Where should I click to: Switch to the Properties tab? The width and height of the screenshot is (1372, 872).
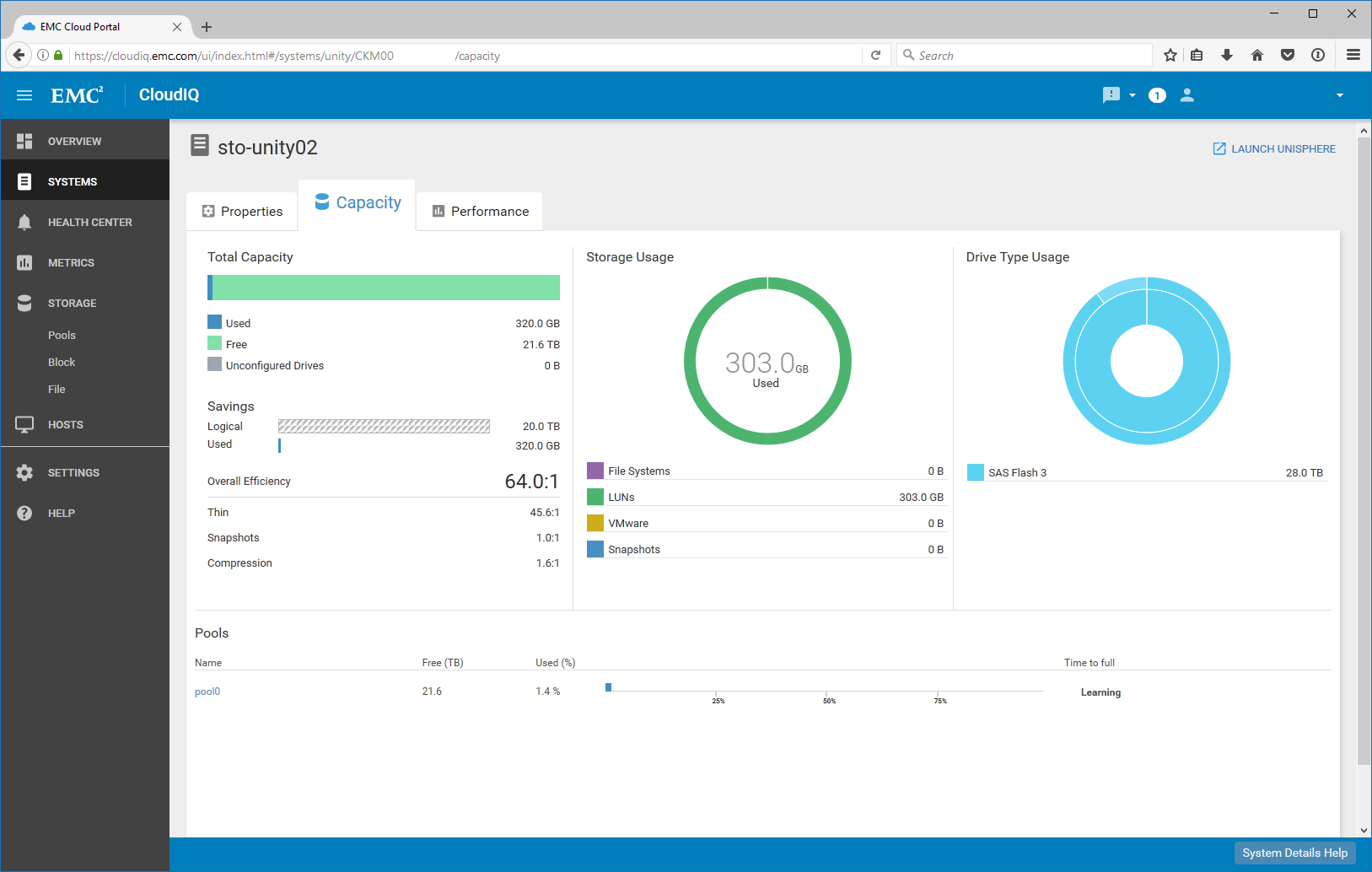tap(242, 212)
